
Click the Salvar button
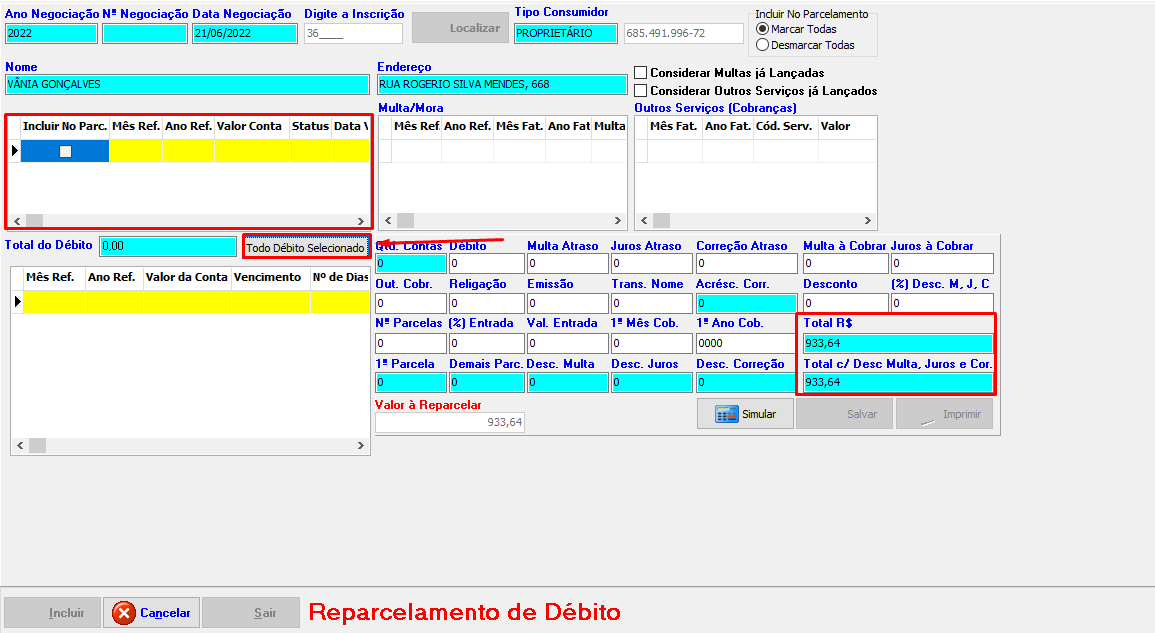tap(842, 414)
